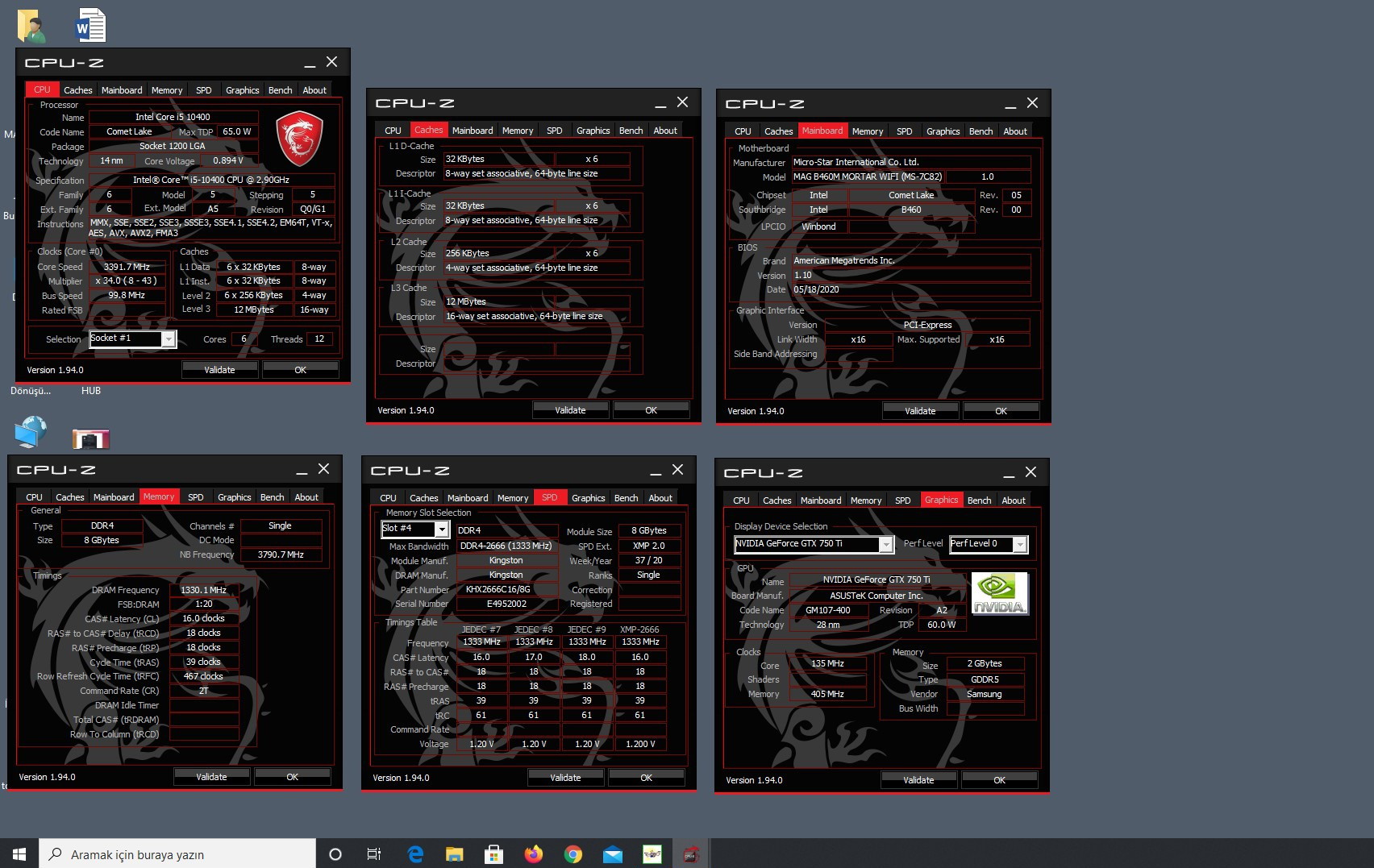Click the '3790.7 MHz' NB Frequency value
Screen dimensions: 1374x868
[281, 554]
